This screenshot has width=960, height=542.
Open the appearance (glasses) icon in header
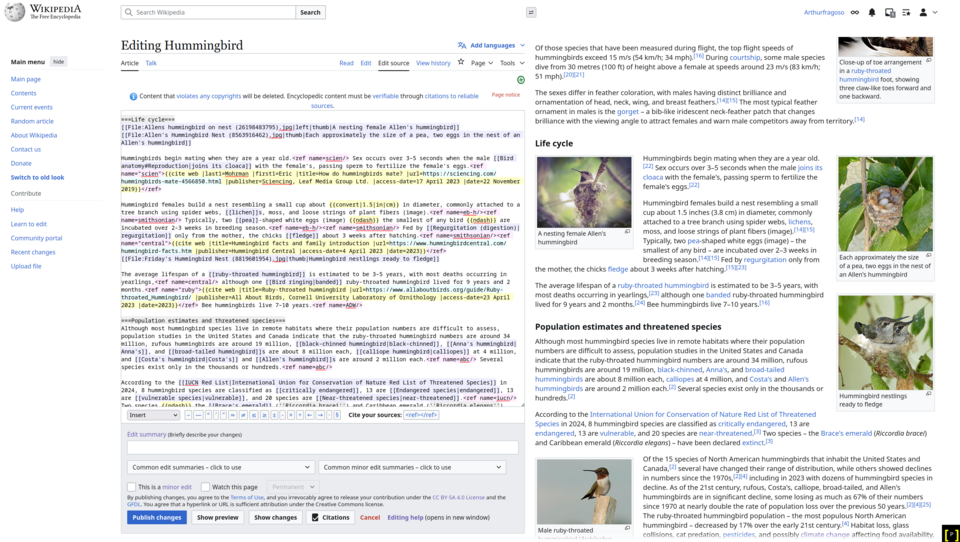pos(855,12)
